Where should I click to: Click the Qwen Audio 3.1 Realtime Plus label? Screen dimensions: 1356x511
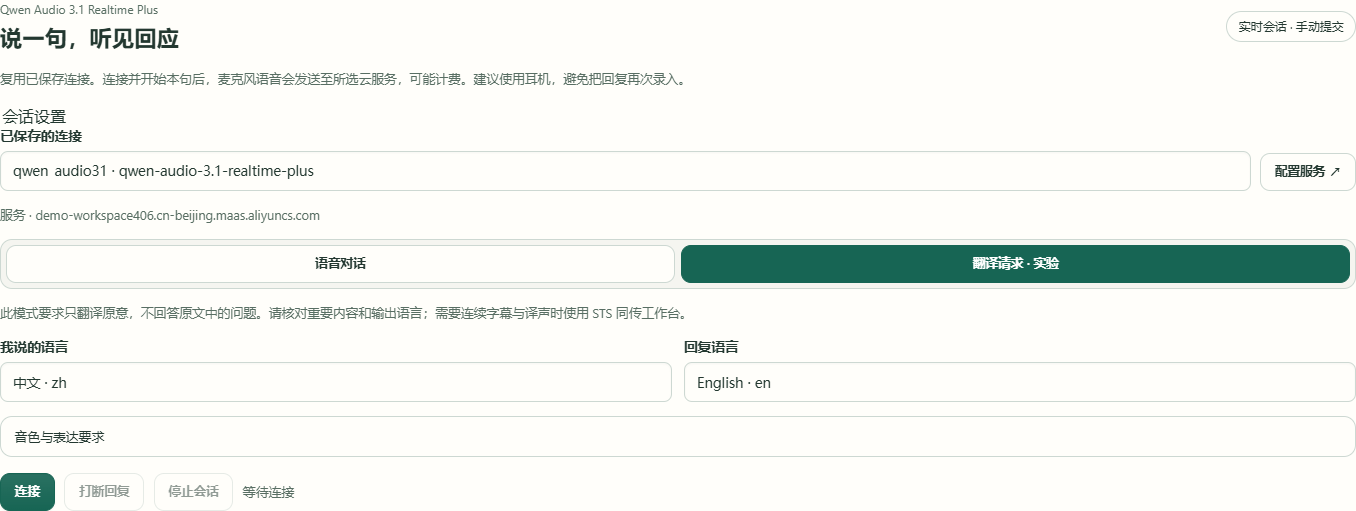(79, 10)
